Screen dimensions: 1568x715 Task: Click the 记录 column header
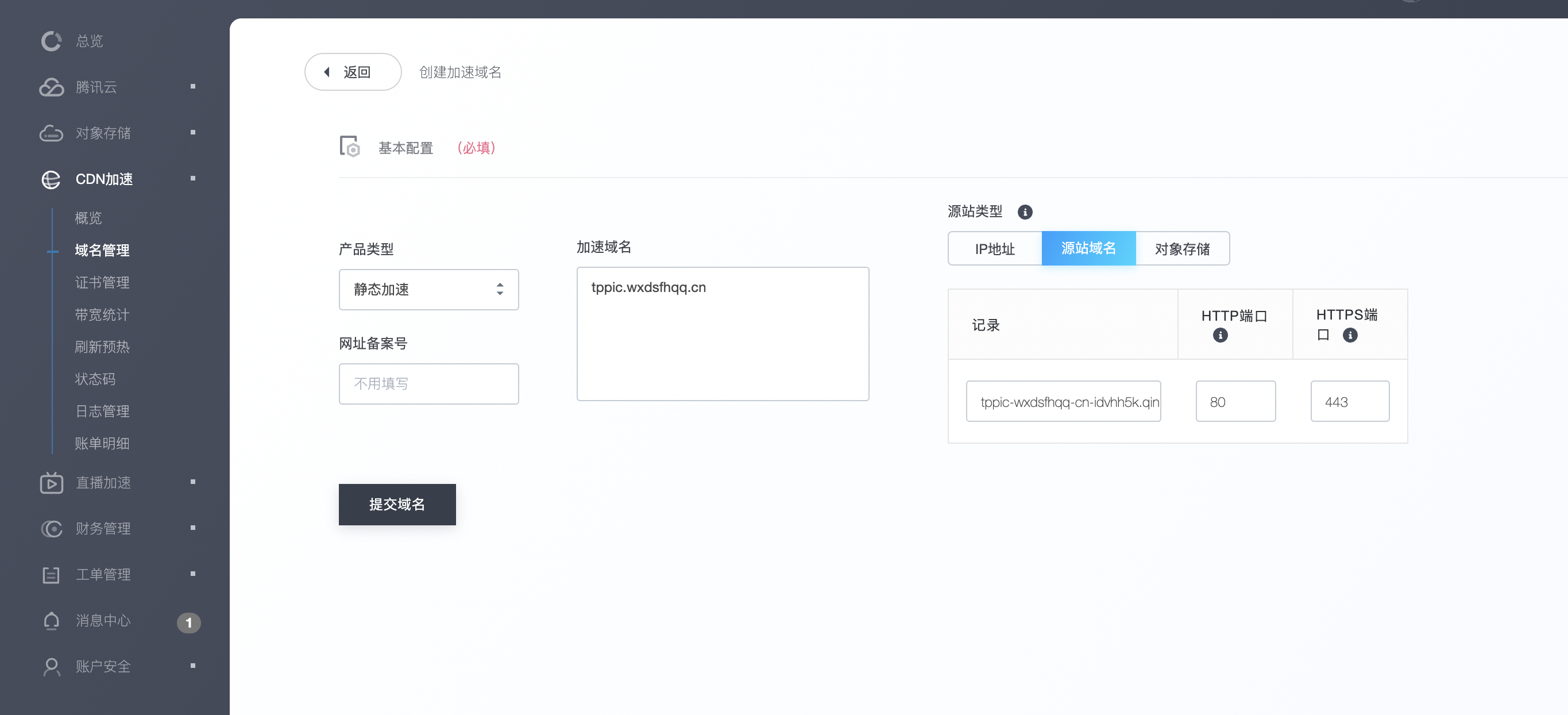pos(986,325)
